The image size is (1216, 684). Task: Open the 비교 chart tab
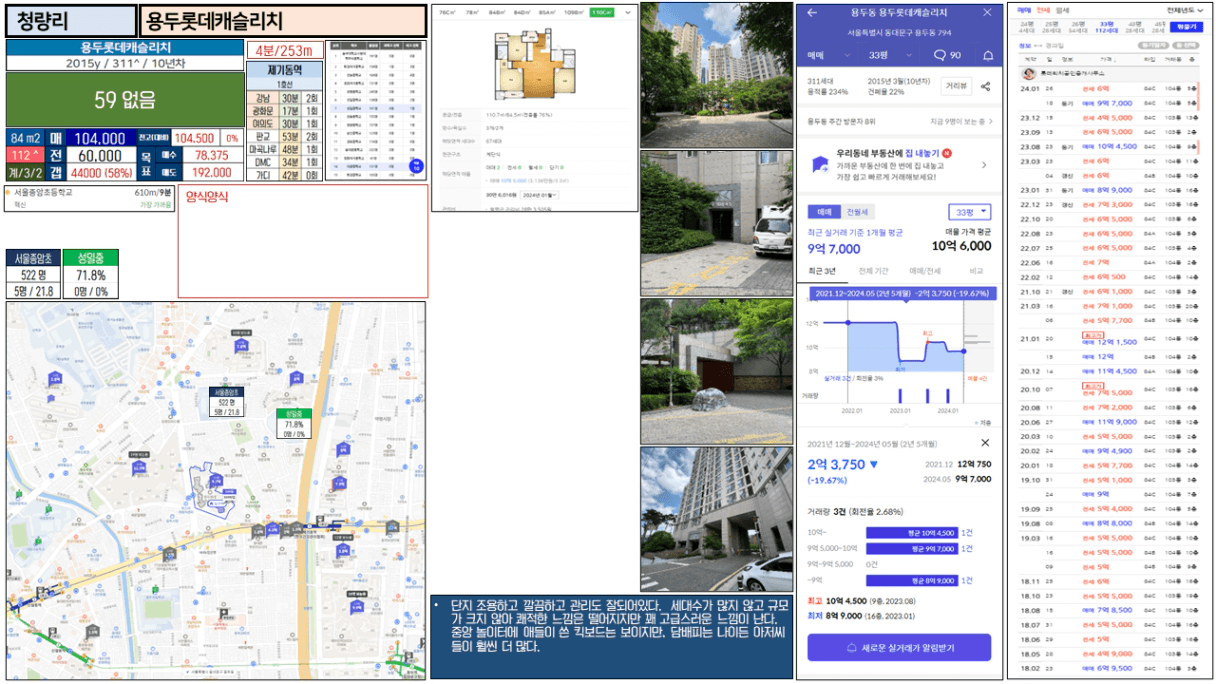[x=976, y=271]
